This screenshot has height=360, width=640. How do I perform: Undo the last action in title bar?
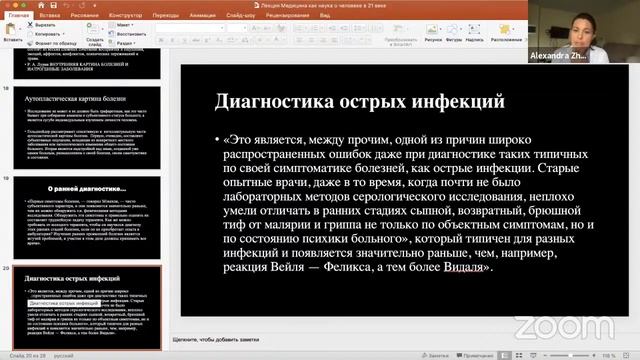click(67, 5)
